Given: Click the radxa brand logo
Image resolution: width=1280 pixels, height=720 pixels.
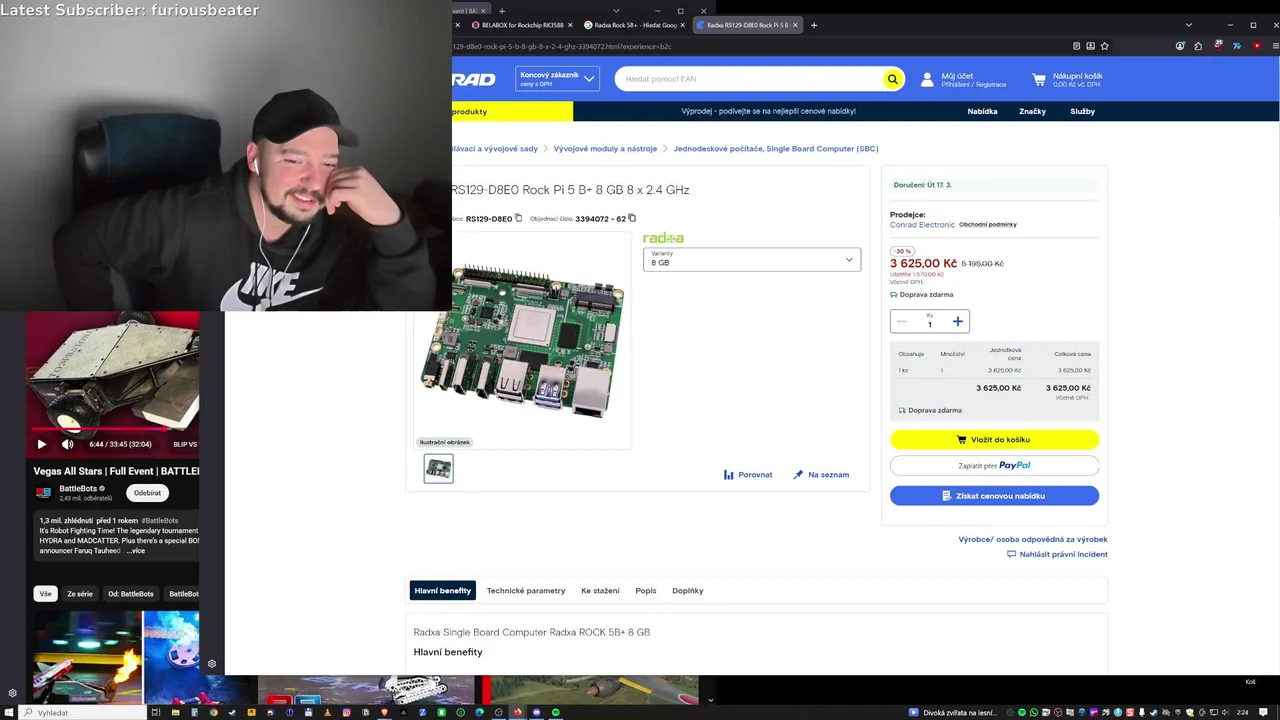Looking at the screenshot, I should tap(663, 238).
